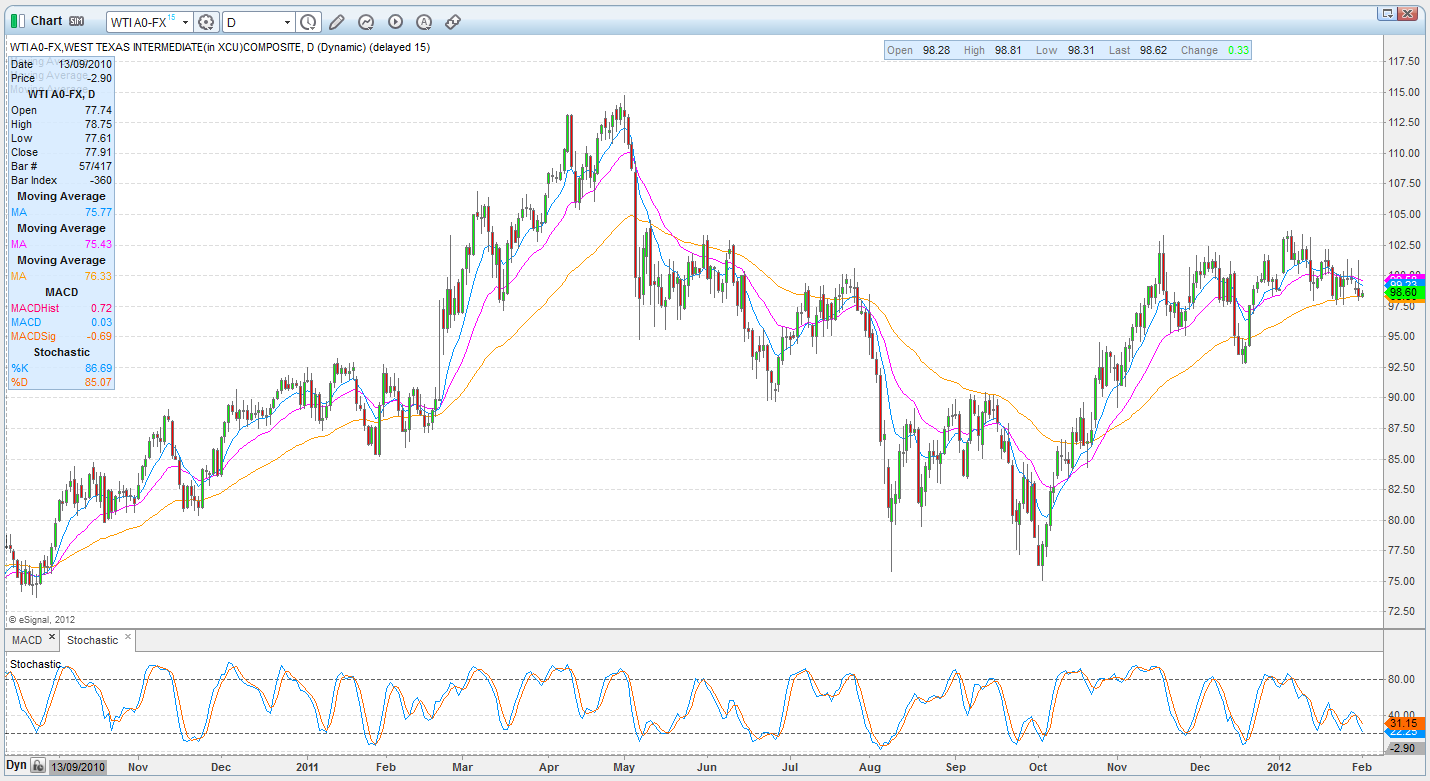Click the Bar # 57/417 row in data window
This screenshot has width=1430, height=781.
pyautogui.click(x=61, y=166)
